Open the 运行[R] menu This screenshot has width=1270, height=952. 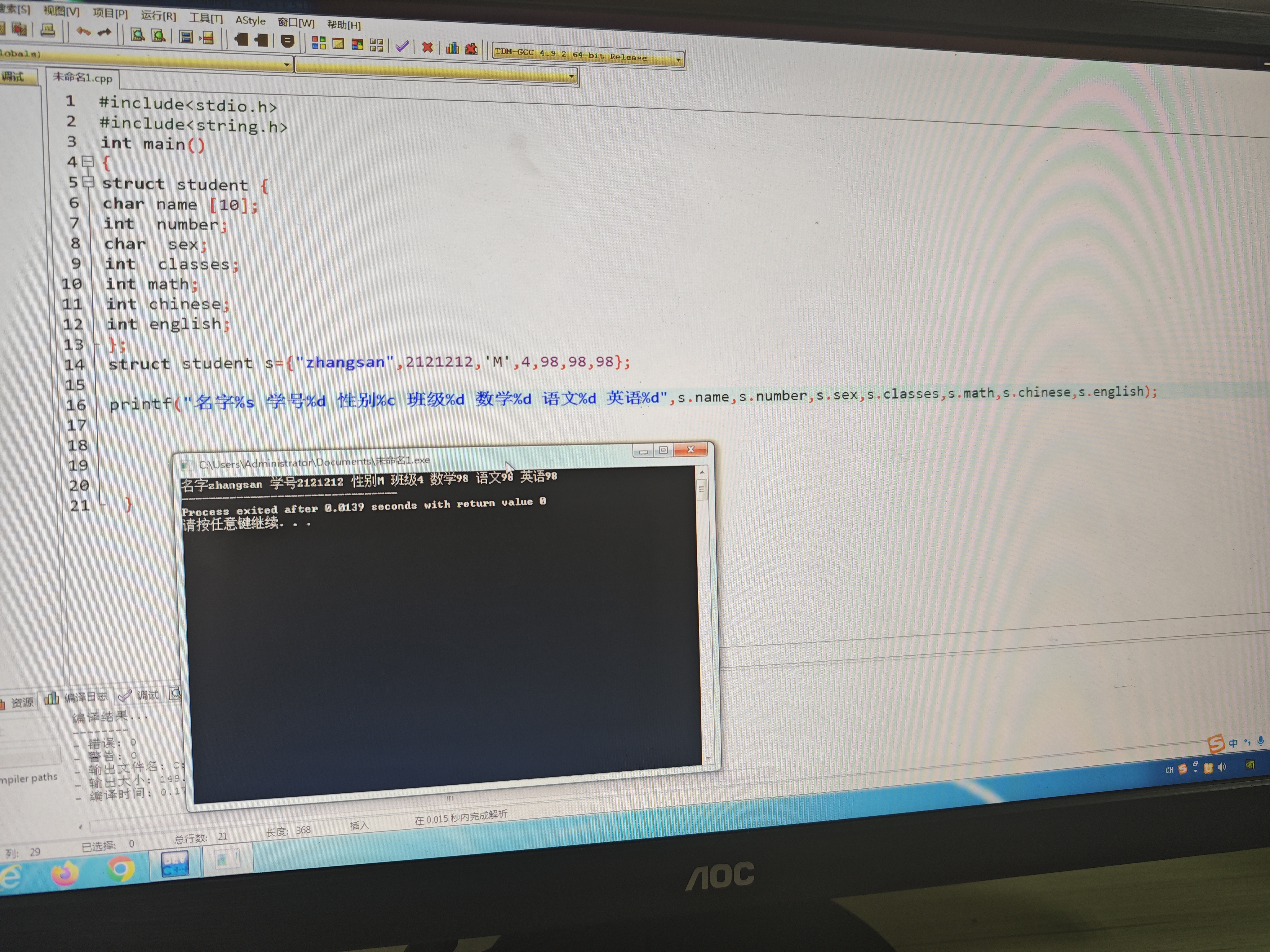coord(158,15)
